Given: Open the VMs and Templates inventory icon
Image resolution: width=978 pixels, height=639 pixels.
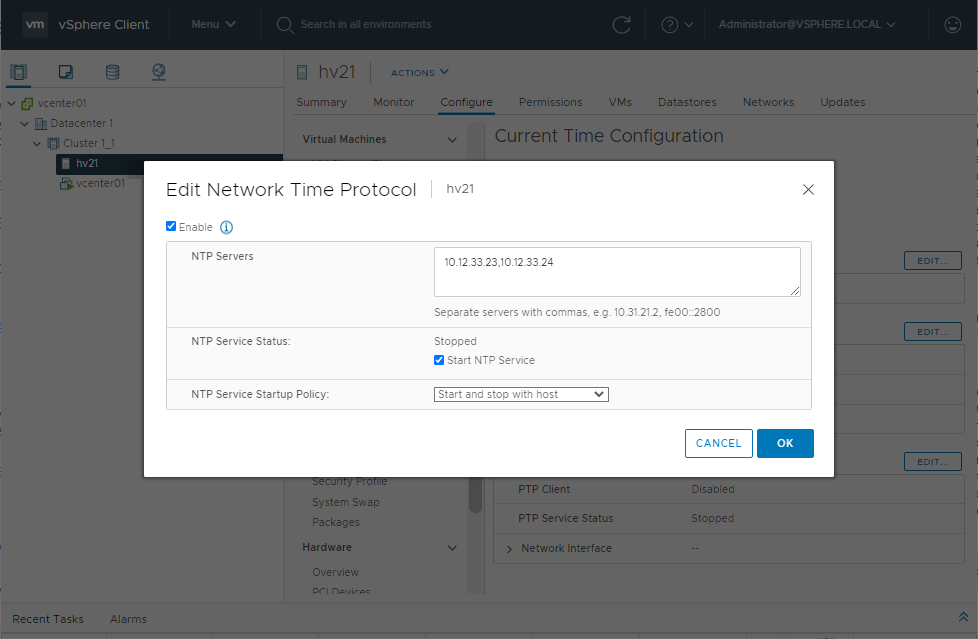Looking at the screenshot, I should coord(66,72).
